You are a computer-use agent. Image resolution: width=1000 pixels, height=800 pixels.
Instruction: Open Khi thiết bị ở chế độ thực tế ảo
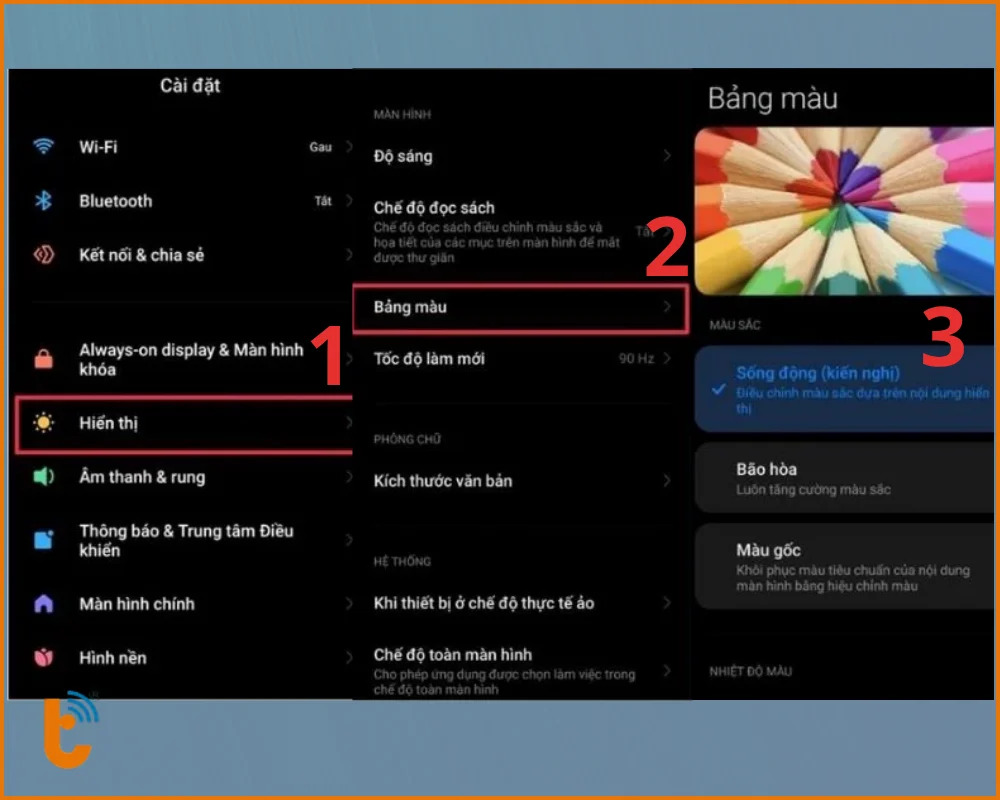click(x=522, y=603)
